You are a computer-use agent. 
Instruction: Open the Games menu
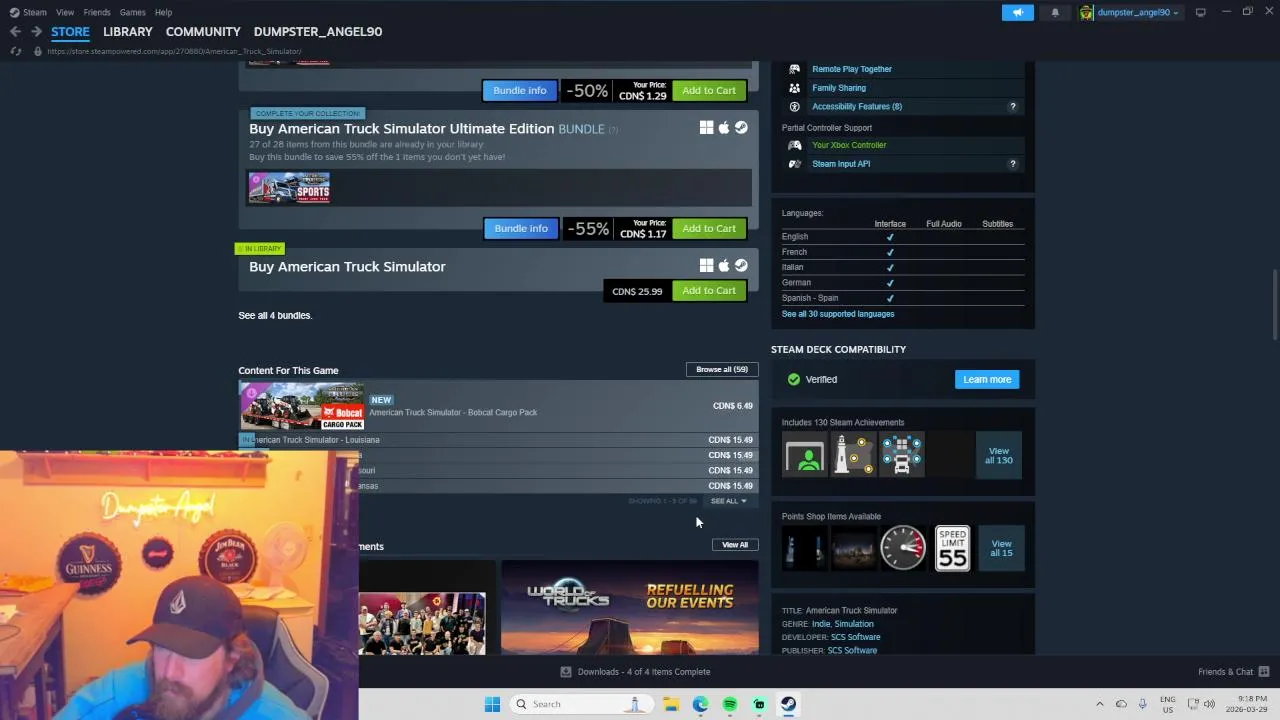[x=132, y=12]
